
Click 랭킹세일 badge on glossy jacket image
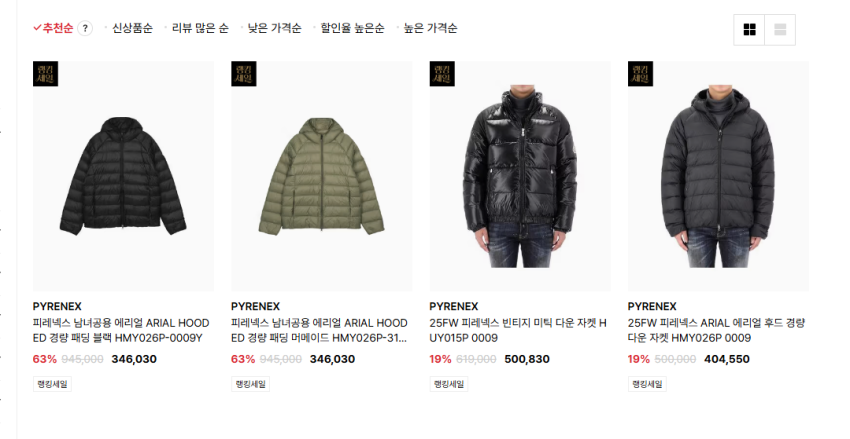point(442,74)
